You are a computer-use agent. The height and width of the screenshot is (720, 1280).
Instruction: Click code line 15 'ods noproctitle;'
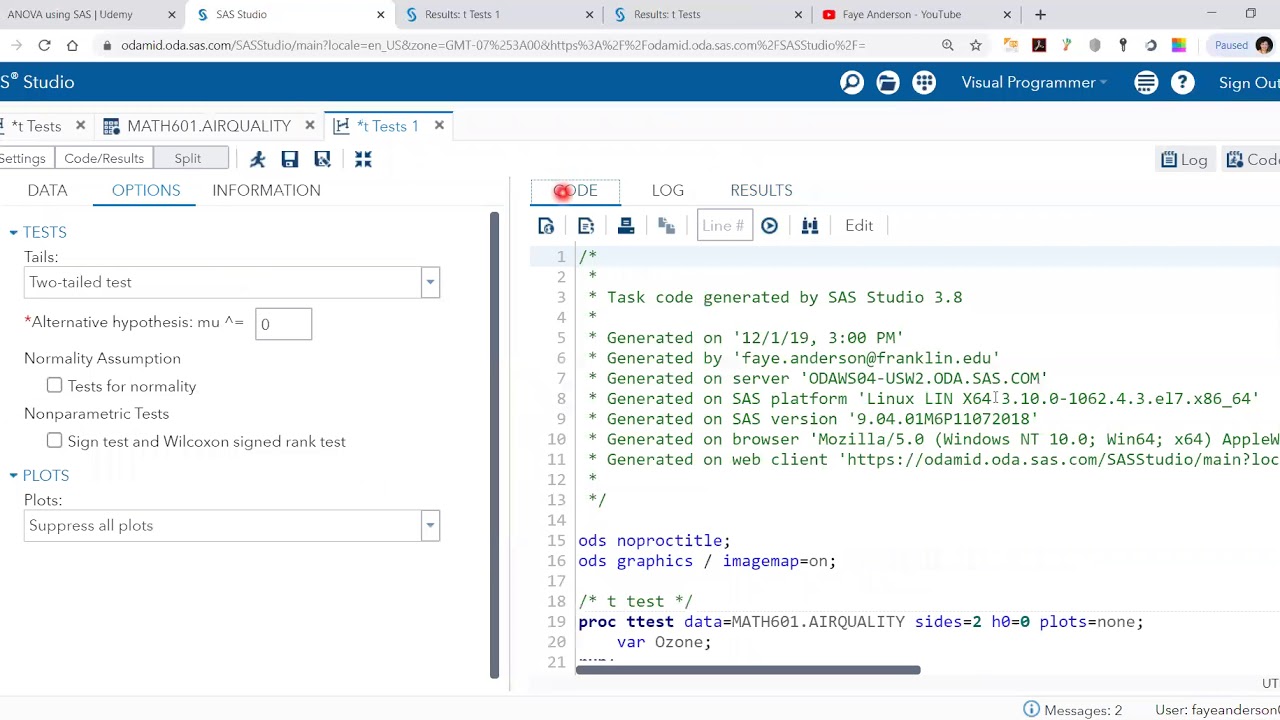click(x=654, y=541)
